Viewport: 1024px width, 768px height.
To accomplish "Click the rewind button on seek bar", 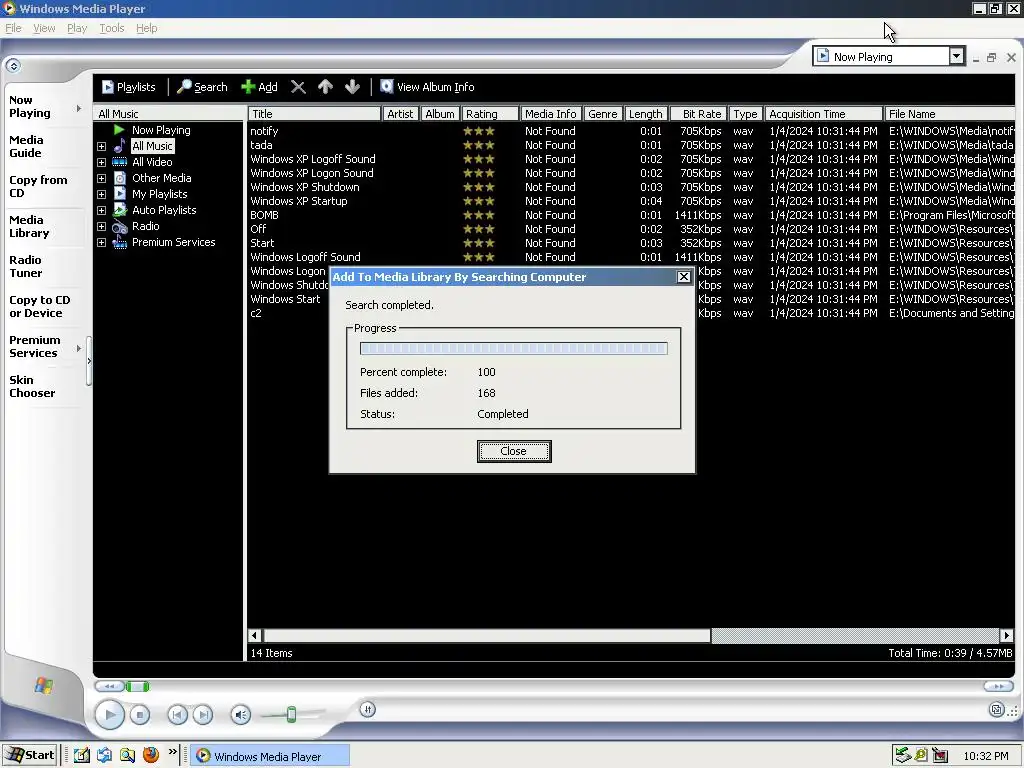I will tap(109, 686).
